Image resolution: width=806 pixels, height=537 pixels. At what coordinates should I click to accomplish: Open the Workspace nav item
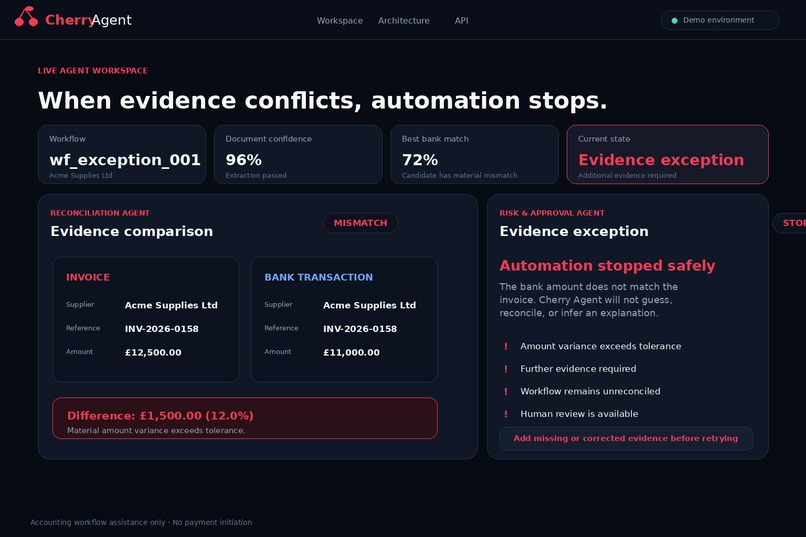coord(340,21)
